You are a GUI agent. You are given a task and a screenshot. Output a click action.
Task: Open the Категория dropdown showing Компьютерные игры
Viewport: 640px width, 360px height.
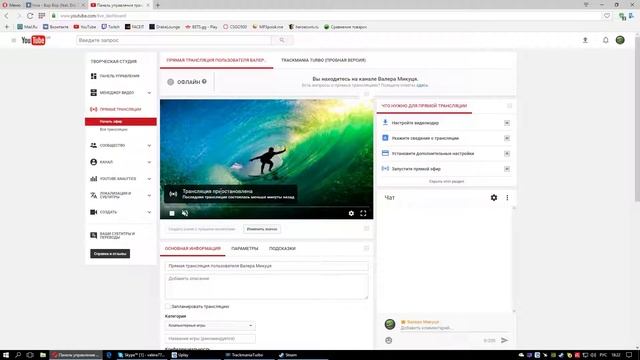(x=210, y=325)
